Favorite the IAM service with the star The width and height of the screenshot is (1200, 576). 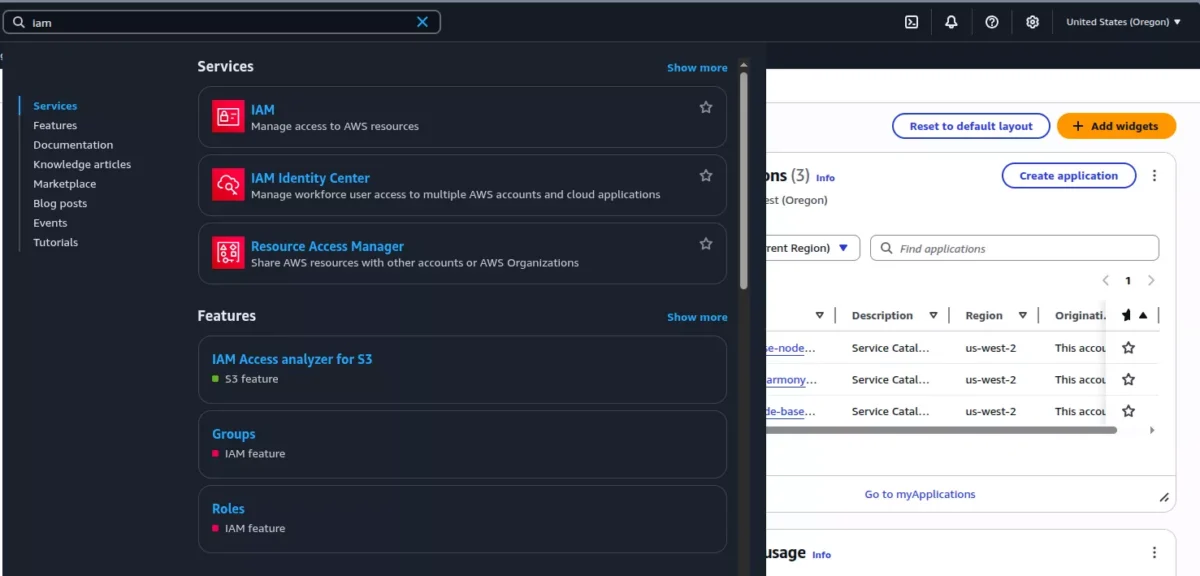pyautogui.click(x=705, y=107)
